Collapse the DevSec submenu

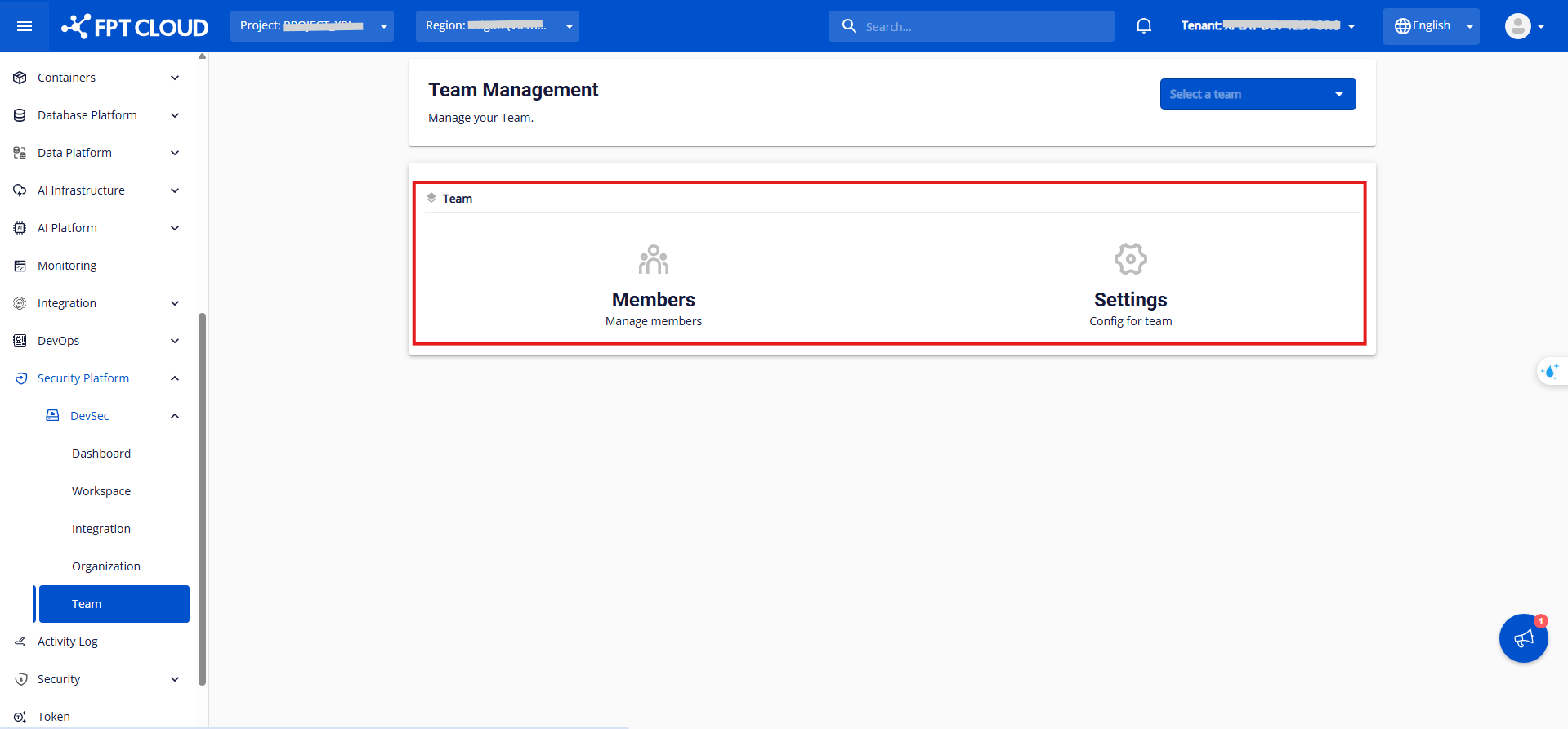click(175, 416)
